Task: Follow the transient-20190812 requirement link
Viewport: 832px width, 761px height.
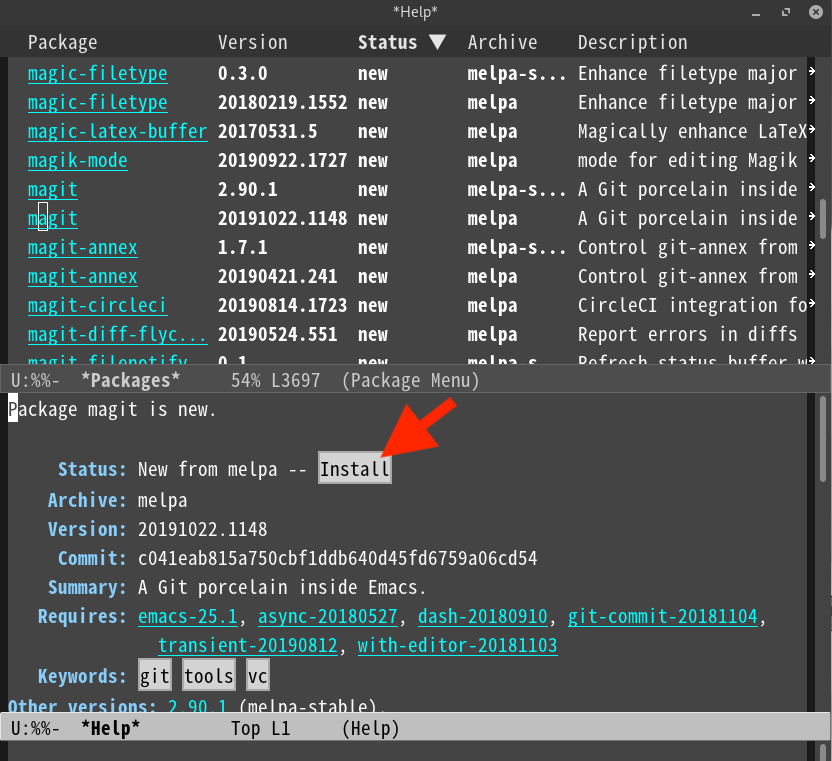Action: (x=248, y=646)
